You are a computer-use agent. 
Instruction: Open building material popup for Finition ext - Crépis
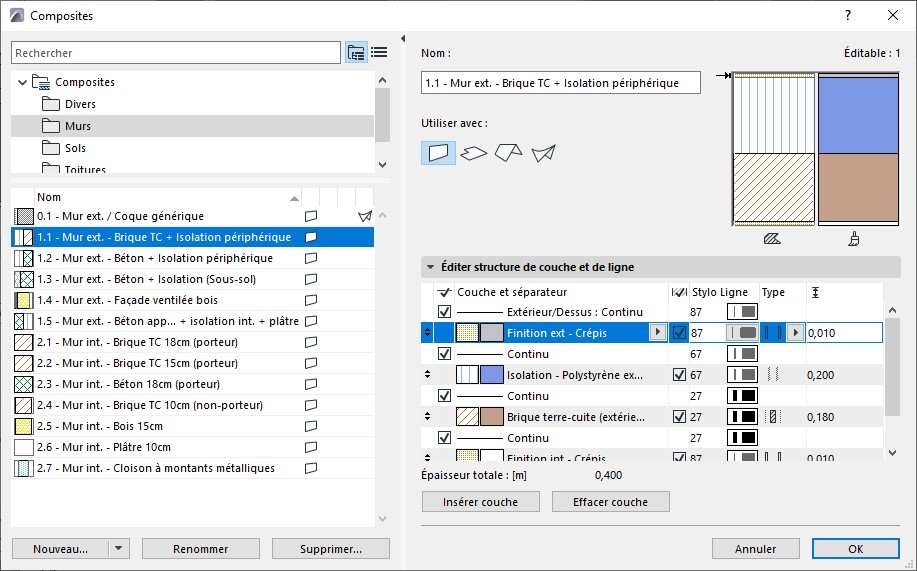tap(658, 332)
